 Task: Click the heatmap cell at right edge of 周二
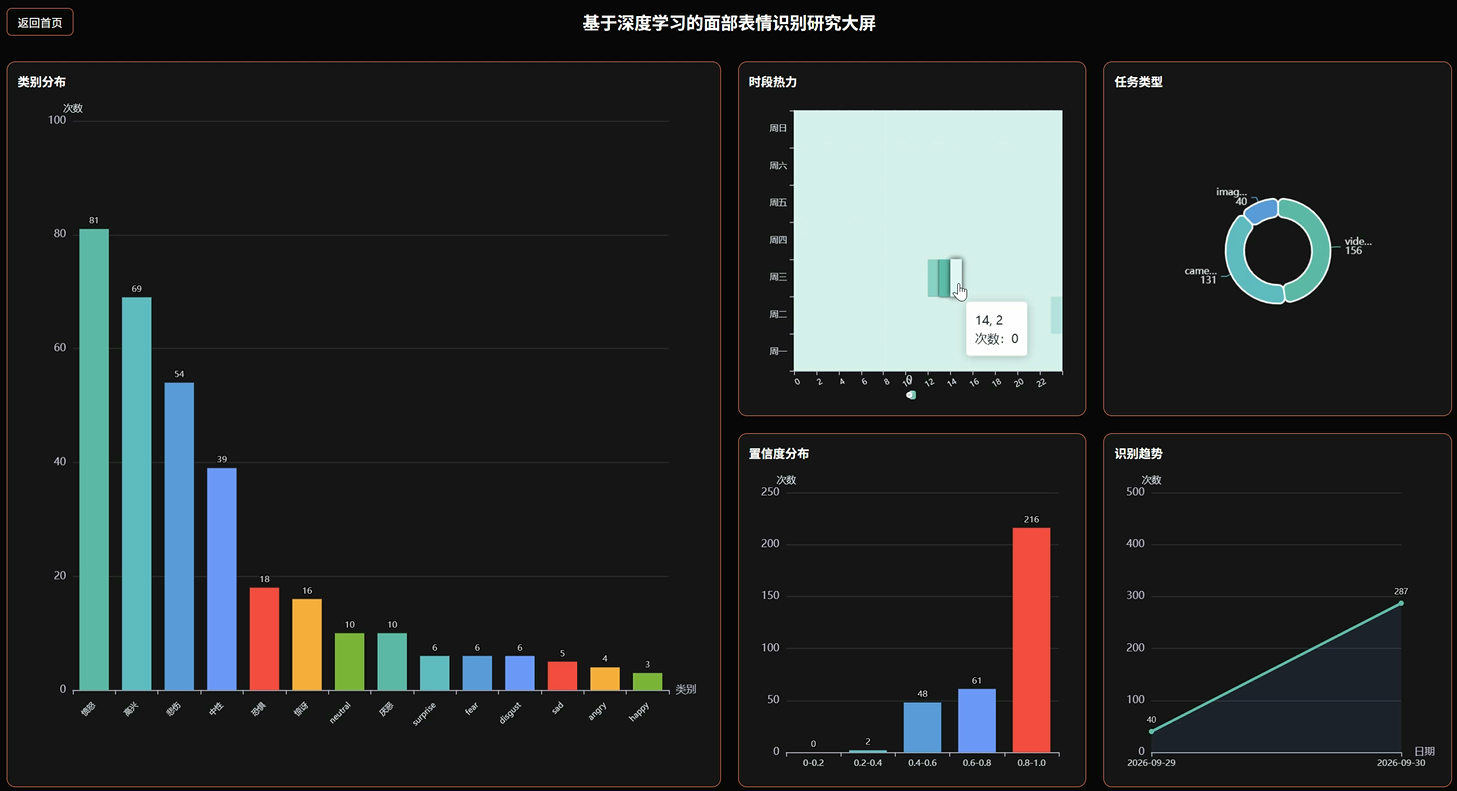tap(1056, 315)
